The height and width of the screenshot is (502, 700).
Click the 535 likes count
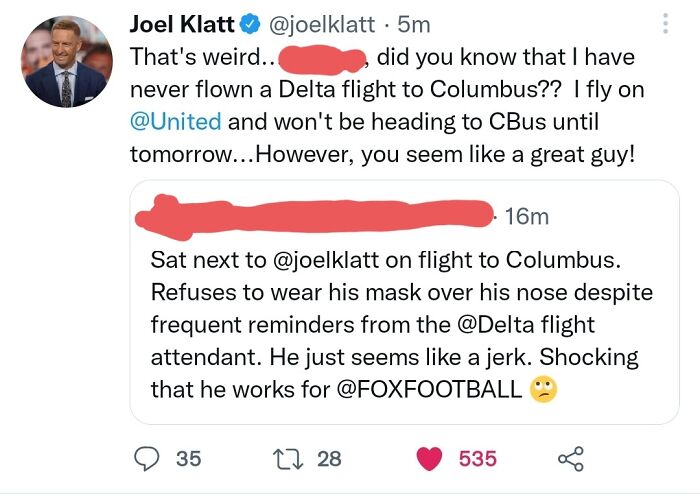(x=477, y=458)
